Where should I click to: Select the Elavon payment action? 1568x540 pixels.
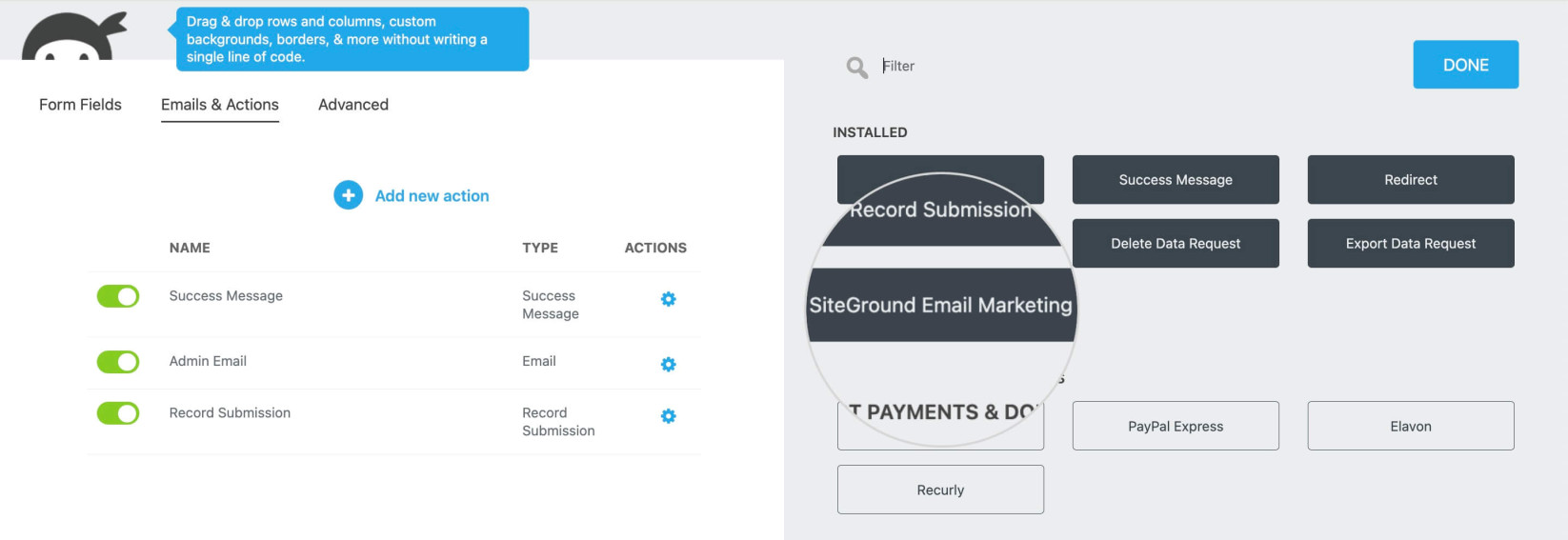(x=1411, y=426)
